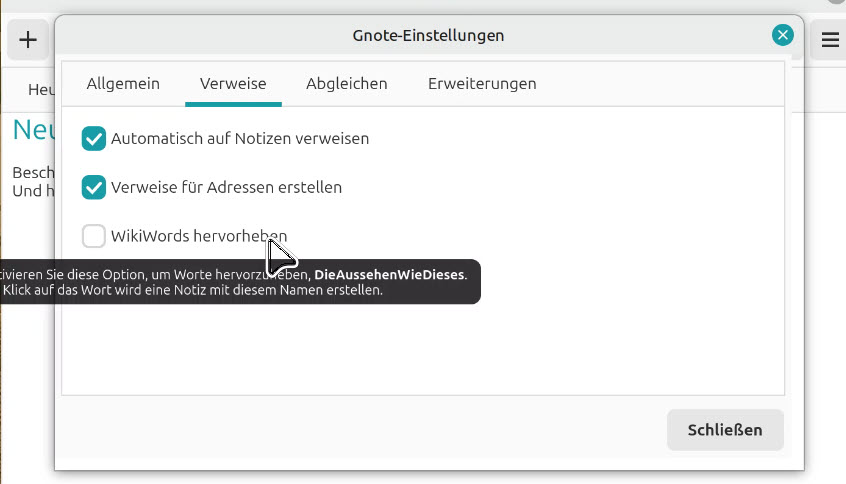Disable Automatisch auf Notizen verweisen checkbox

[93, 139]
